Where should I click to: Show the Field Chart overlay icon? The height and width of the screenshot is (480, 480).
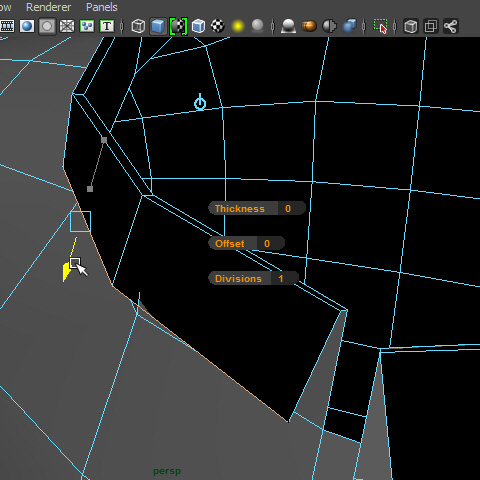(x=67, y=26)
